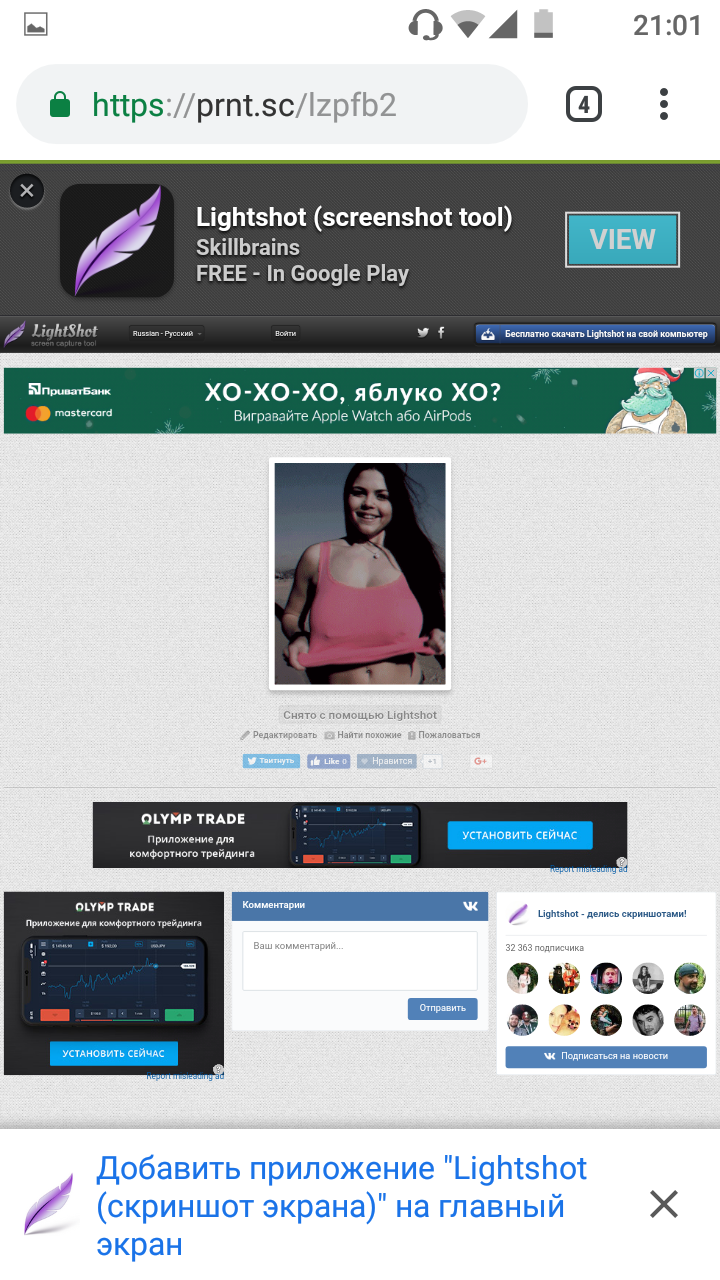Open the tab switcher showing 4 tabs
Screen dimensions: 720x1280
[x=584, y=104]
